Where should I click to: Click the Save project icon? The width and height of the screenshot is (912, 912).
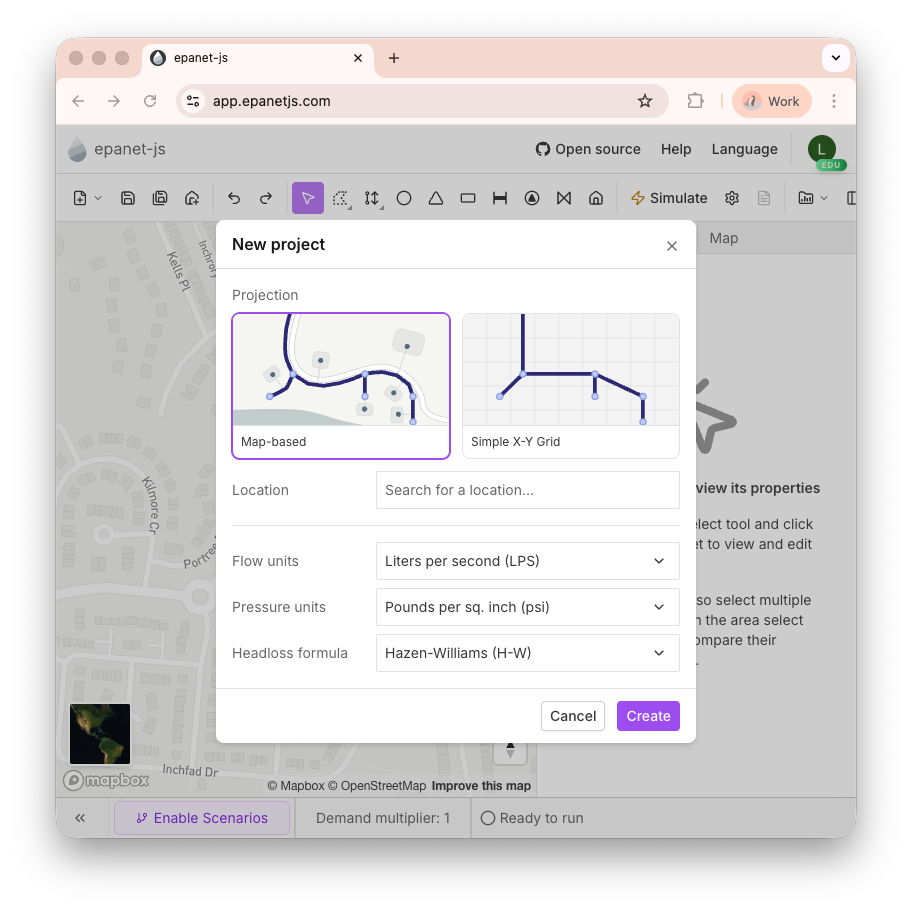tap(128, 198)
